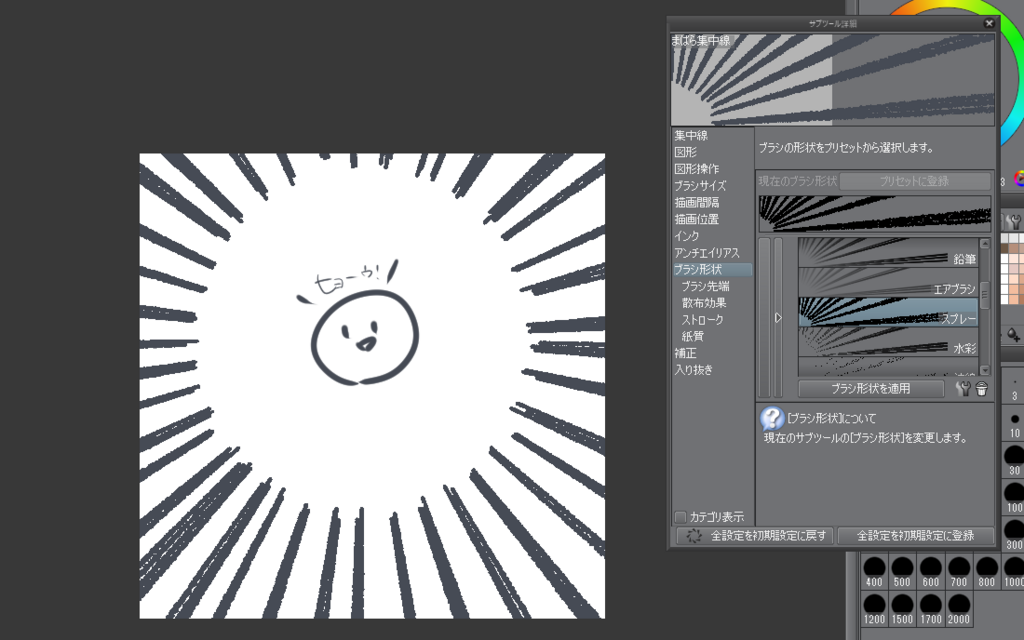The height and width of the screenshot is (640, 1024).
Task: Select the 300 brush size preset
Action: pos(1014,534)
